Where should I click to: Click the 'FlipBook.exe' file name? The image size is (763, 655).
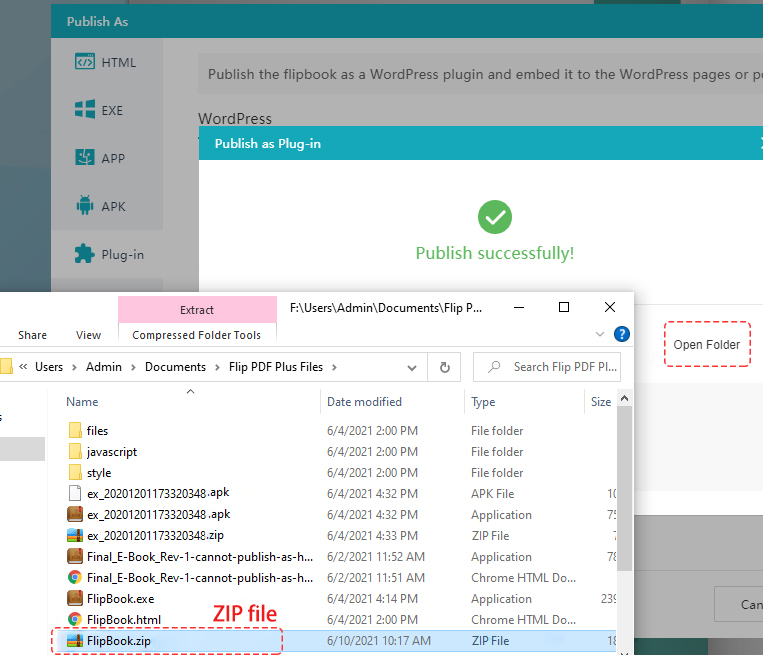(x=120, y=599)
